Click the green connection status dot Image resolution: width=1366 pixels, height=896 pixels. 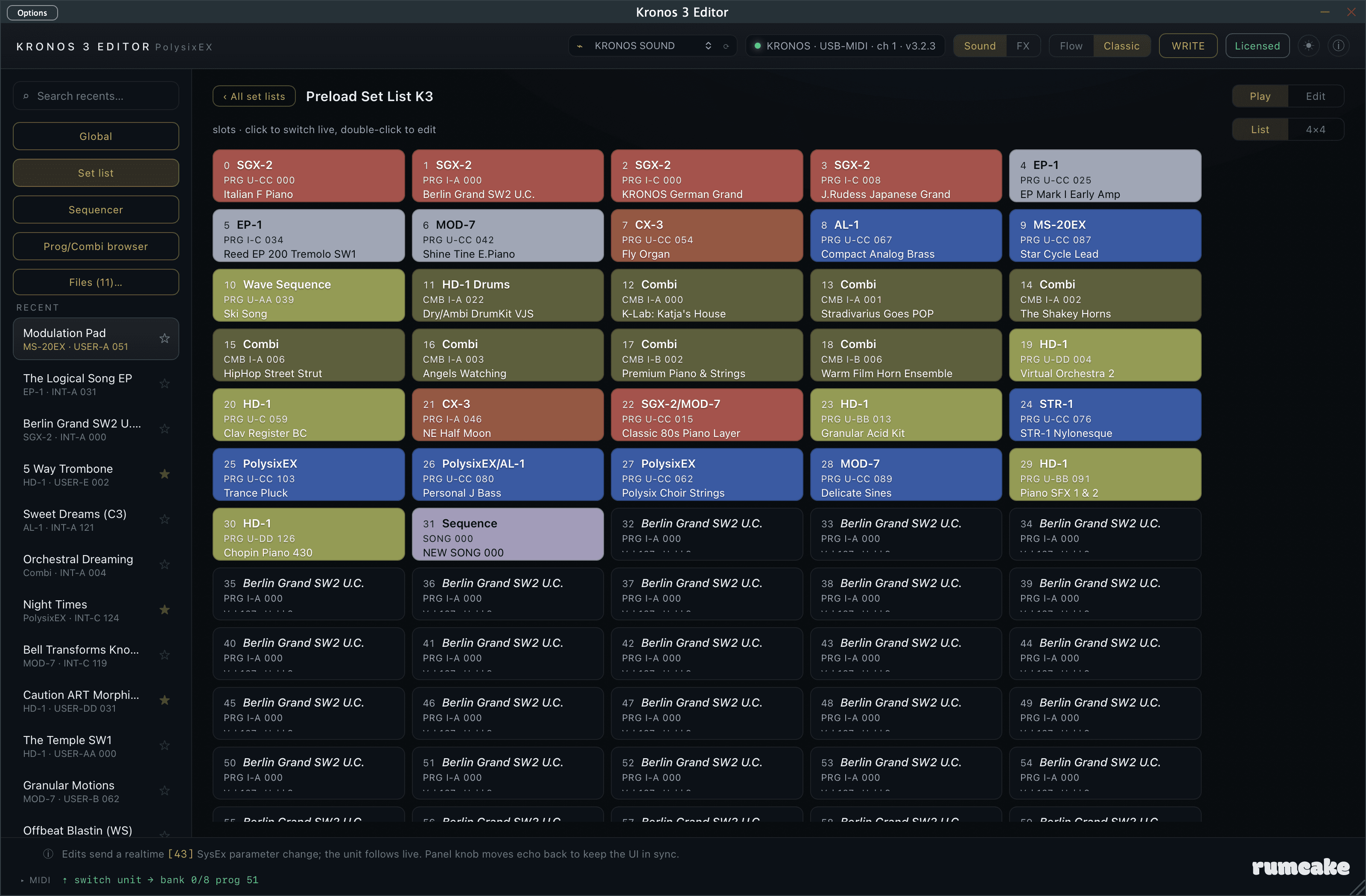click(757, 46)
